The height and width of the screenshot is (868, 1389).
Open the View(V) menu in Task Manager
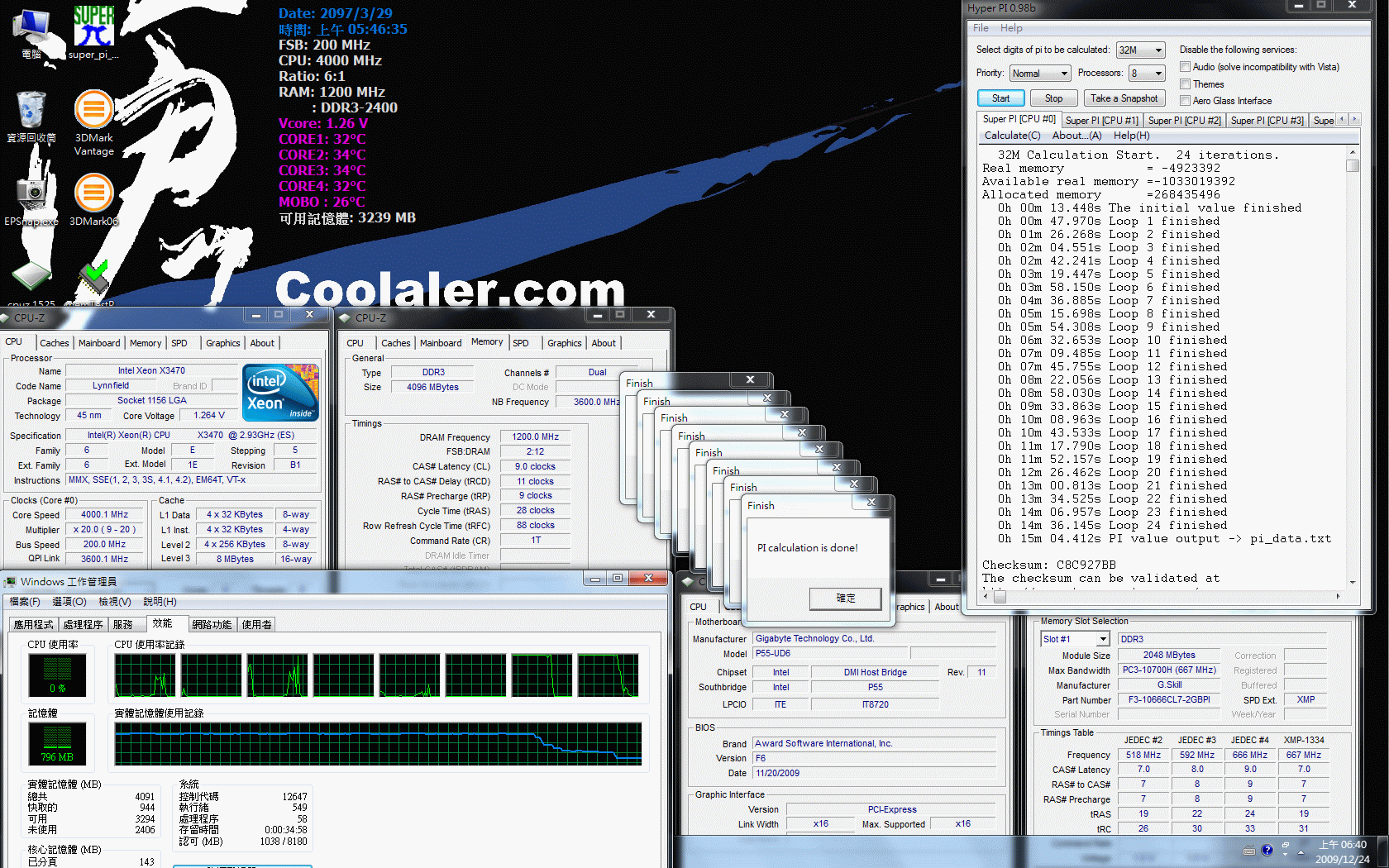[x=114, y=602]
